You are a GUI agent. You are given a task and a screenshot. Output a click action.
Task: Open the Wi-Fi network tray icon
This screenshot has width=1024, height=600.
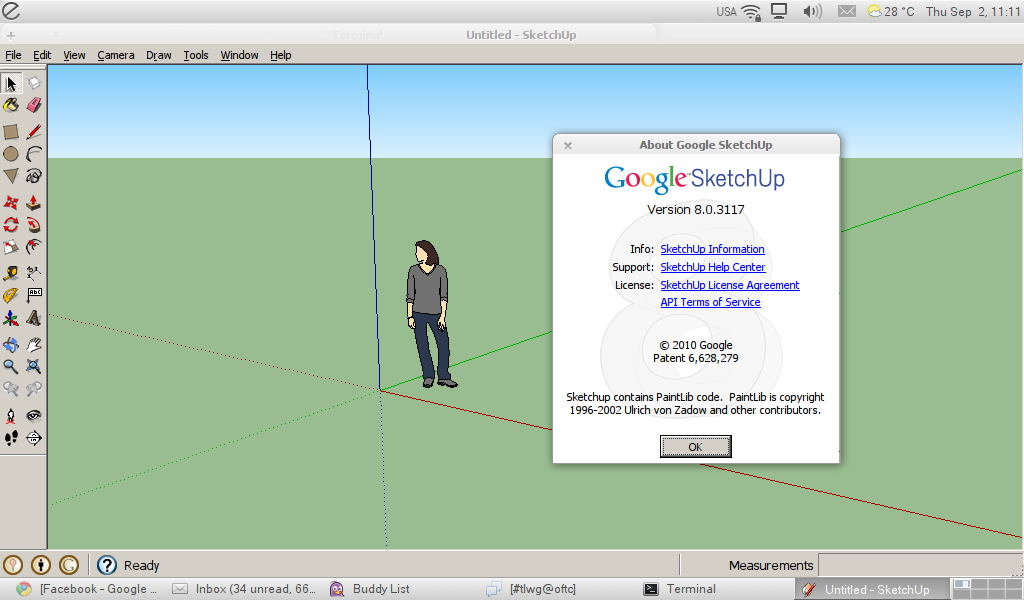tap(752, 12)
